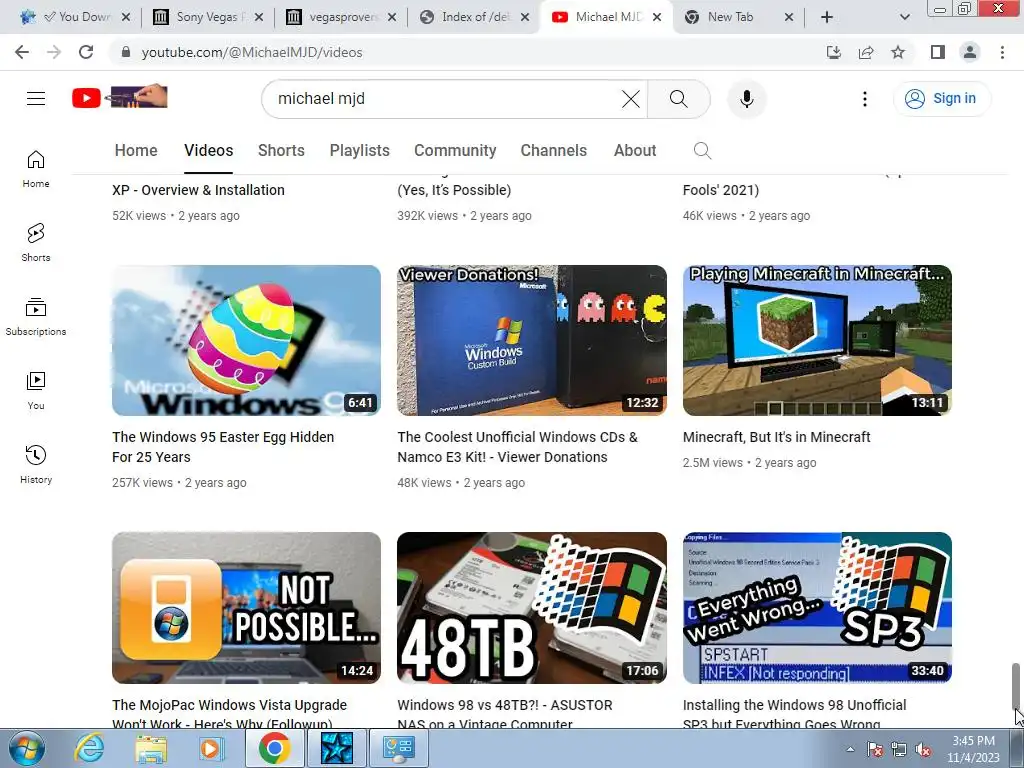Switch to Sony Vegas browser tab
Viewport: 1024px width, 768px height.
coord(207,17)
